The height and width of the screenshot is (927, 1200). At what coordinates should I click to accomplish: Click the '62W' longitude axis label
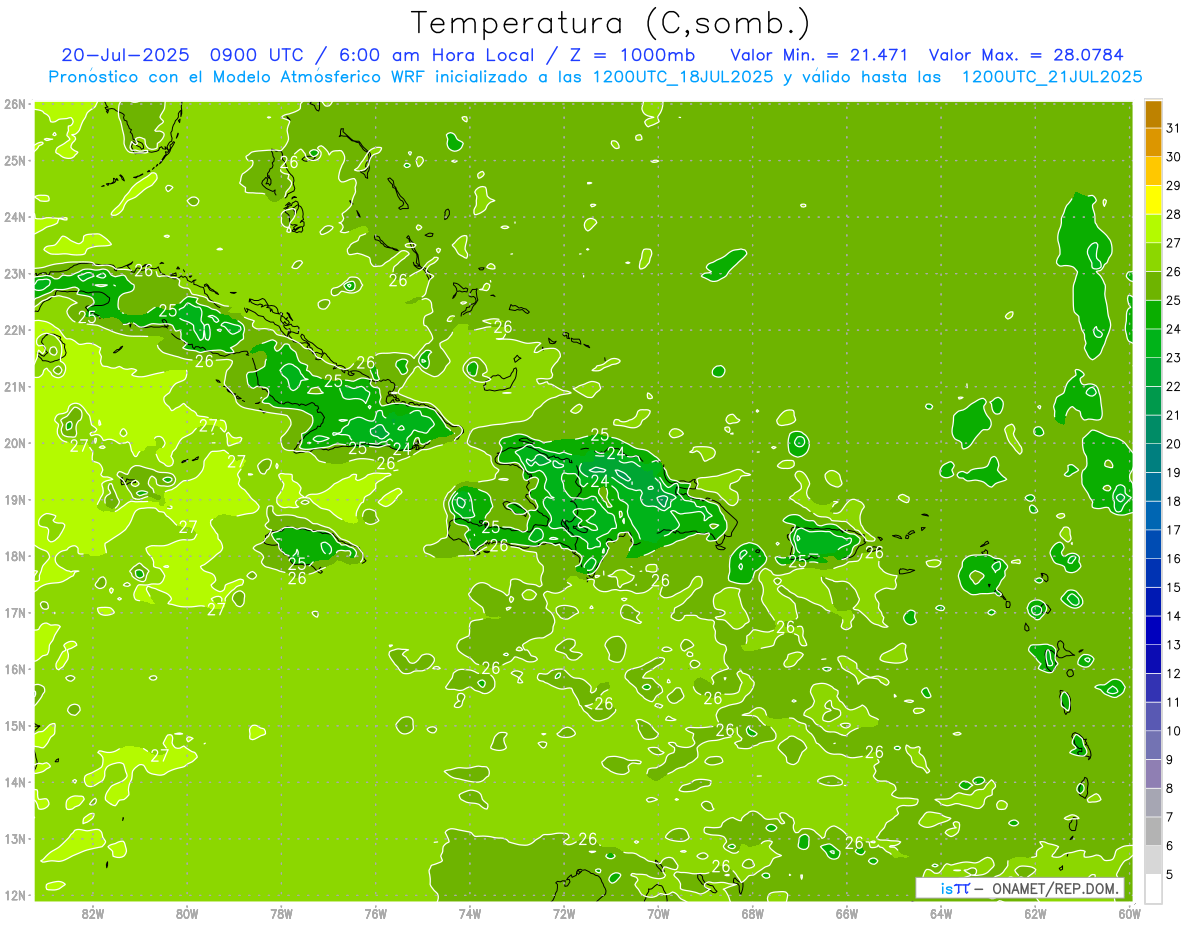1035,913
